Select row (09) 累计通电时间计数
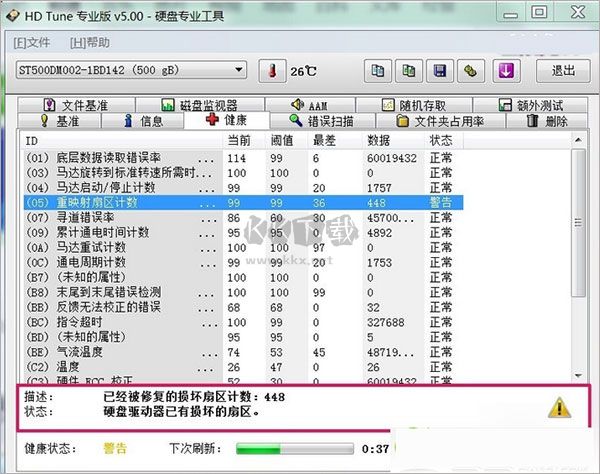The height and width of the screenshot is (474, 600). point(243,232)
